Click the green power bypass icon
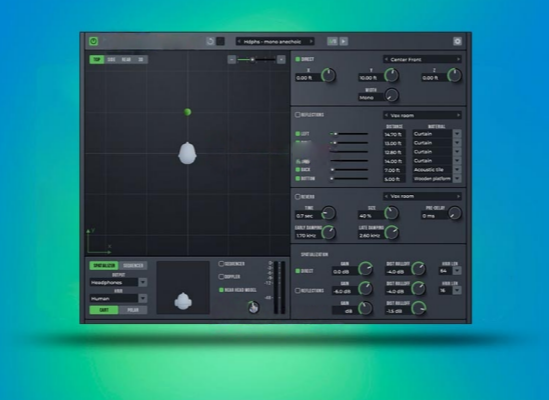Image resolution: width=549 pixels, height=400 pixels. click(x=93, y=41)
